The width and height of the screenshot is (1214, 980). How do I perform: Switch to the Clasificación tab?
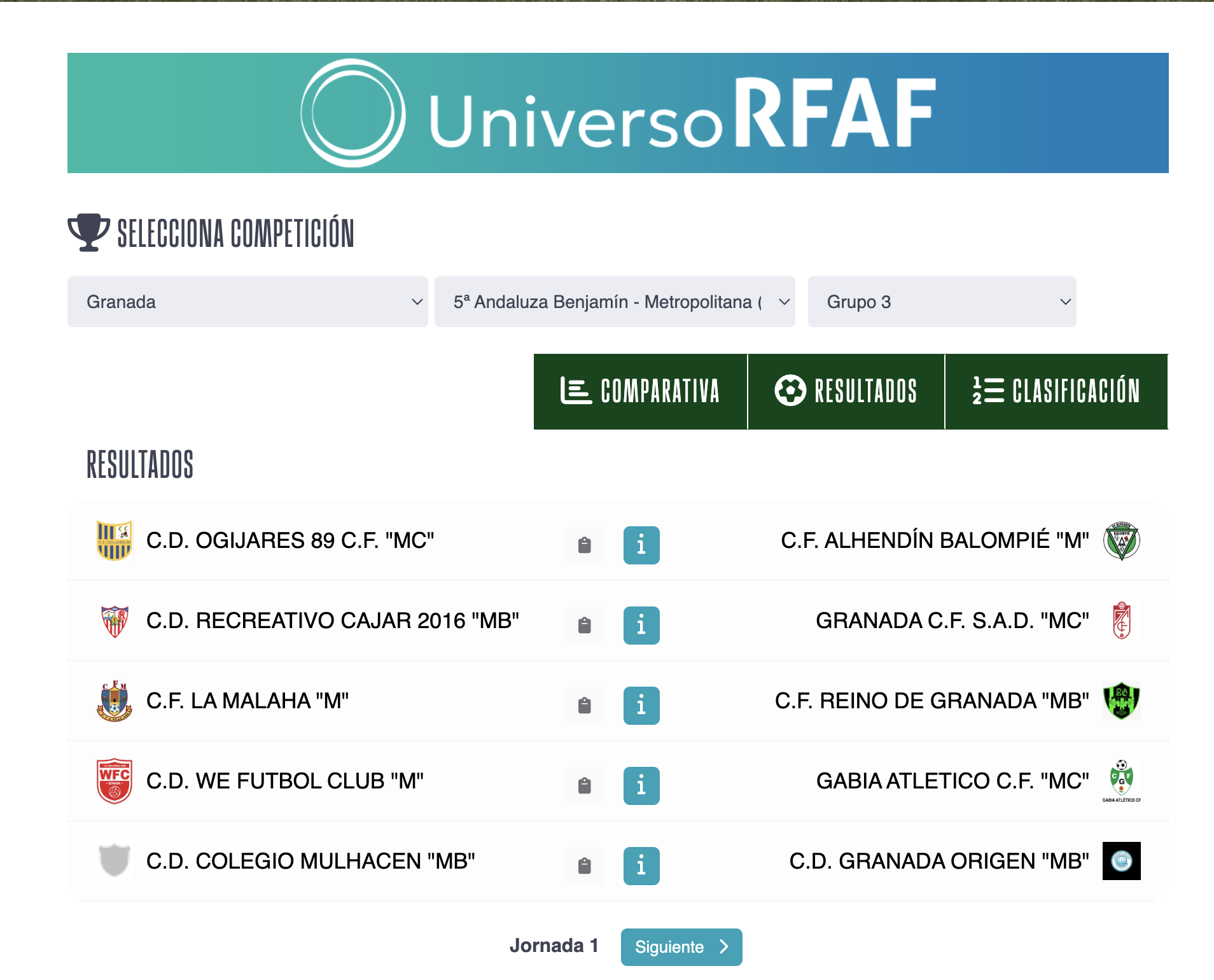click(x=1056, y=391)
